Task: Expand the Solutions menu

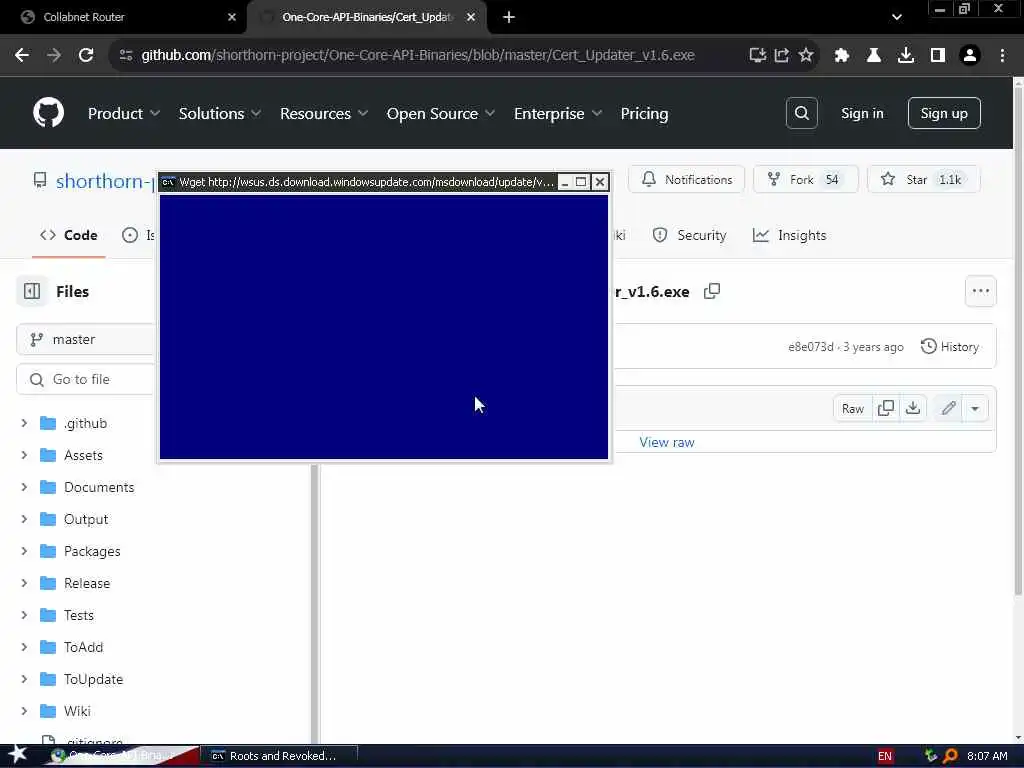Action: tap(219, 113)
